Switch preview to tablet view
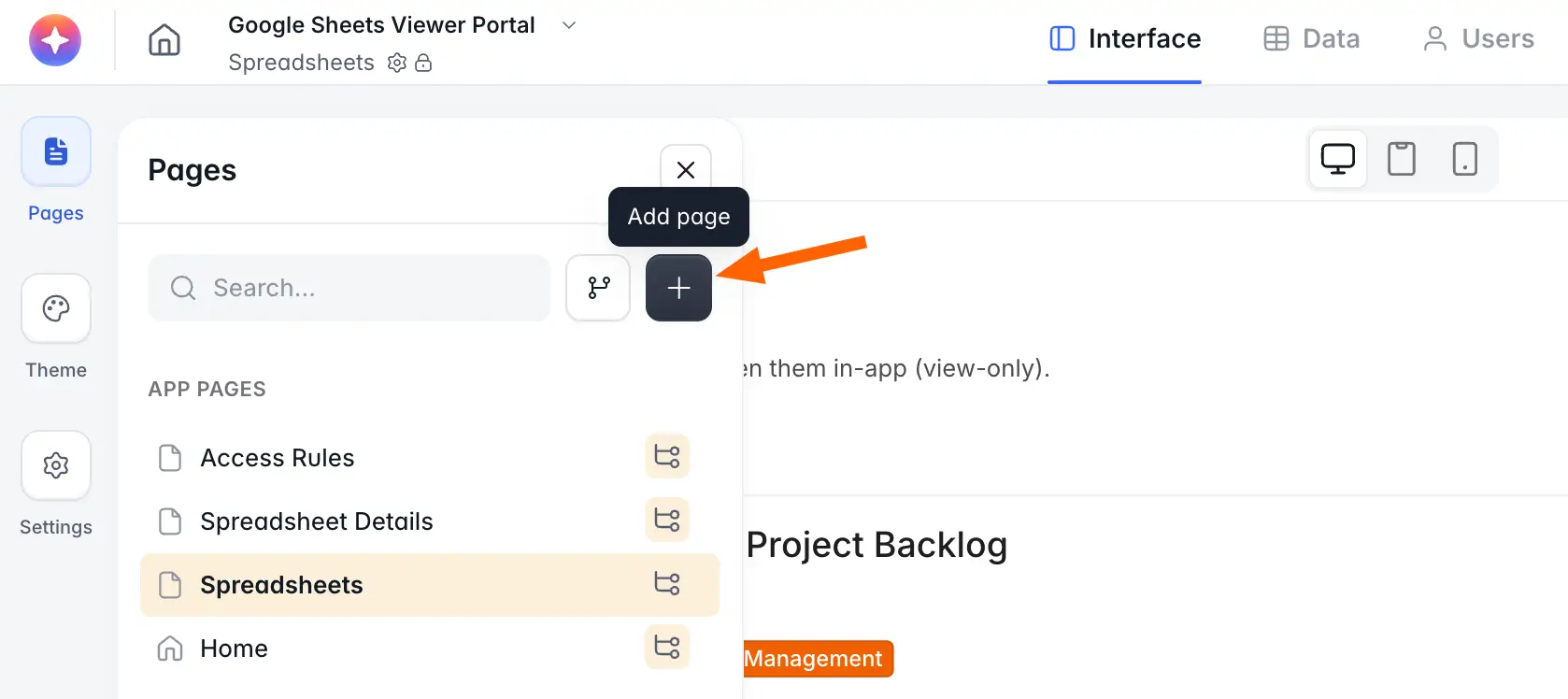 [1402, 159]
